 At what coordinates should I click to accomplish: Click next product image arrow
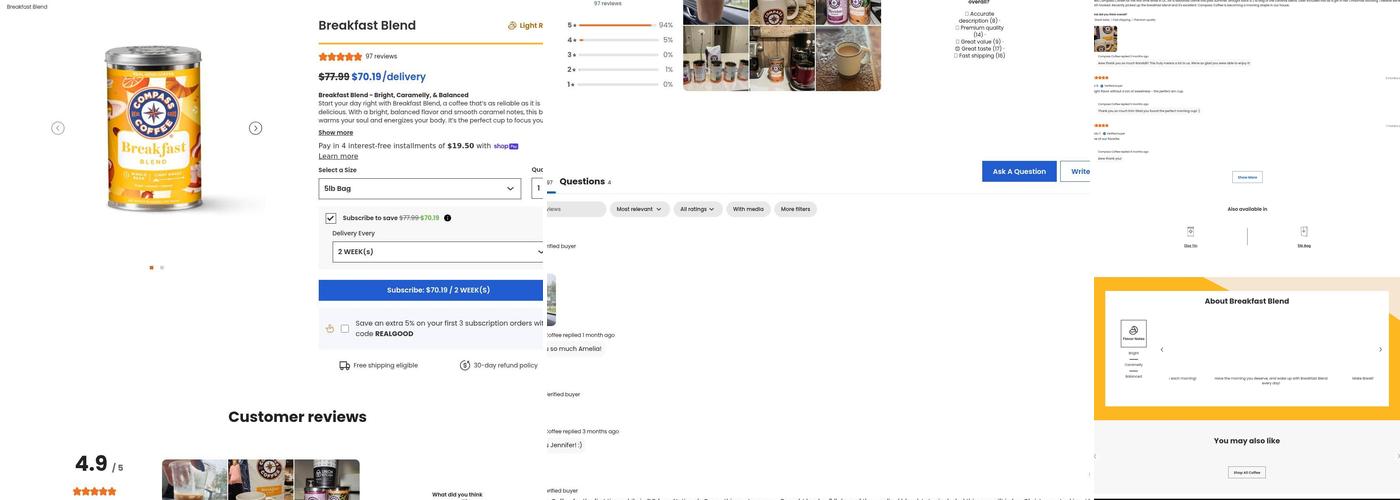click(255, 128)
